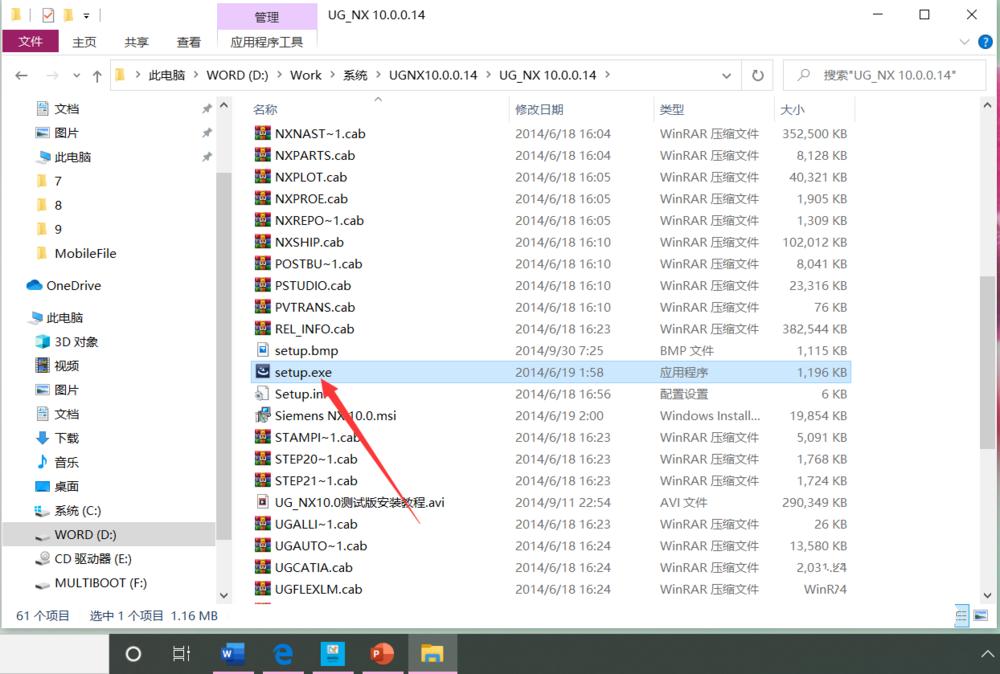Viewport: 1000px width, 674px height.
Task: Open the 文件 menu
Action: pyautogui.click(x=31, y=42)
